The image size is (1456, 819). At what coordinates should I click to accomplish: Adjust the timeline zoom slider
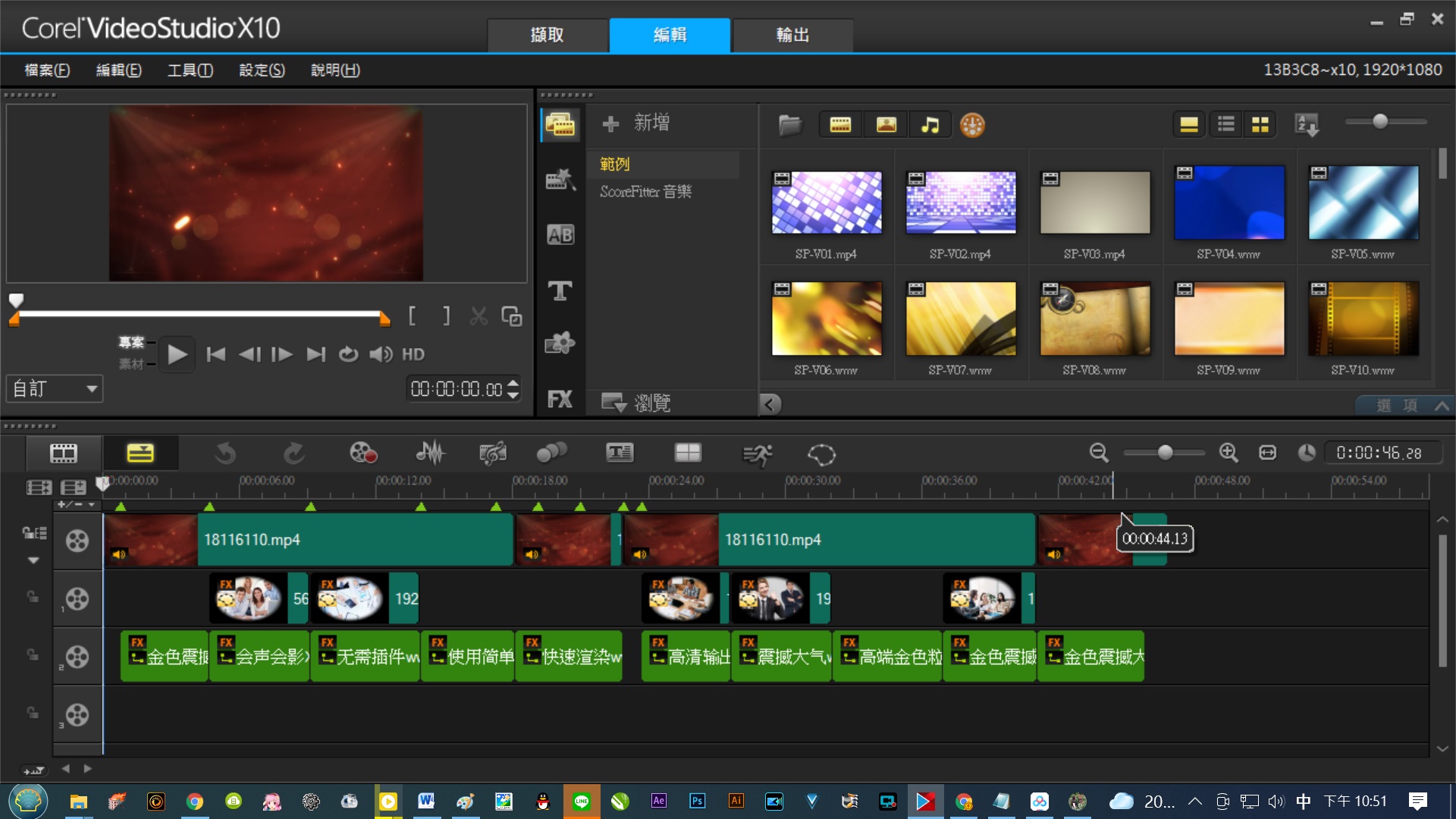click(1165, 453)
